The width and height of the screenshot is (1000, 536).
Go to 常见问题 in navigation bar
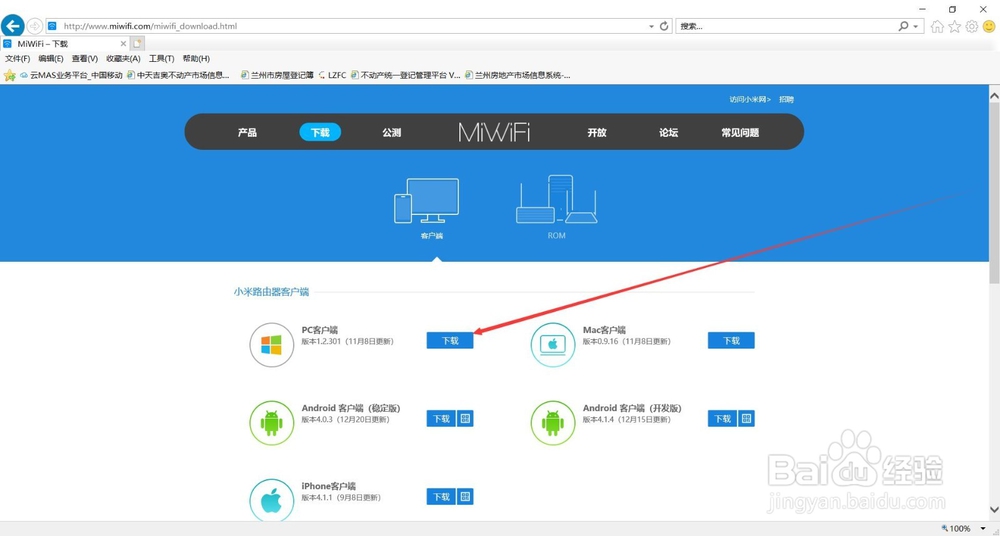[740, 133]
